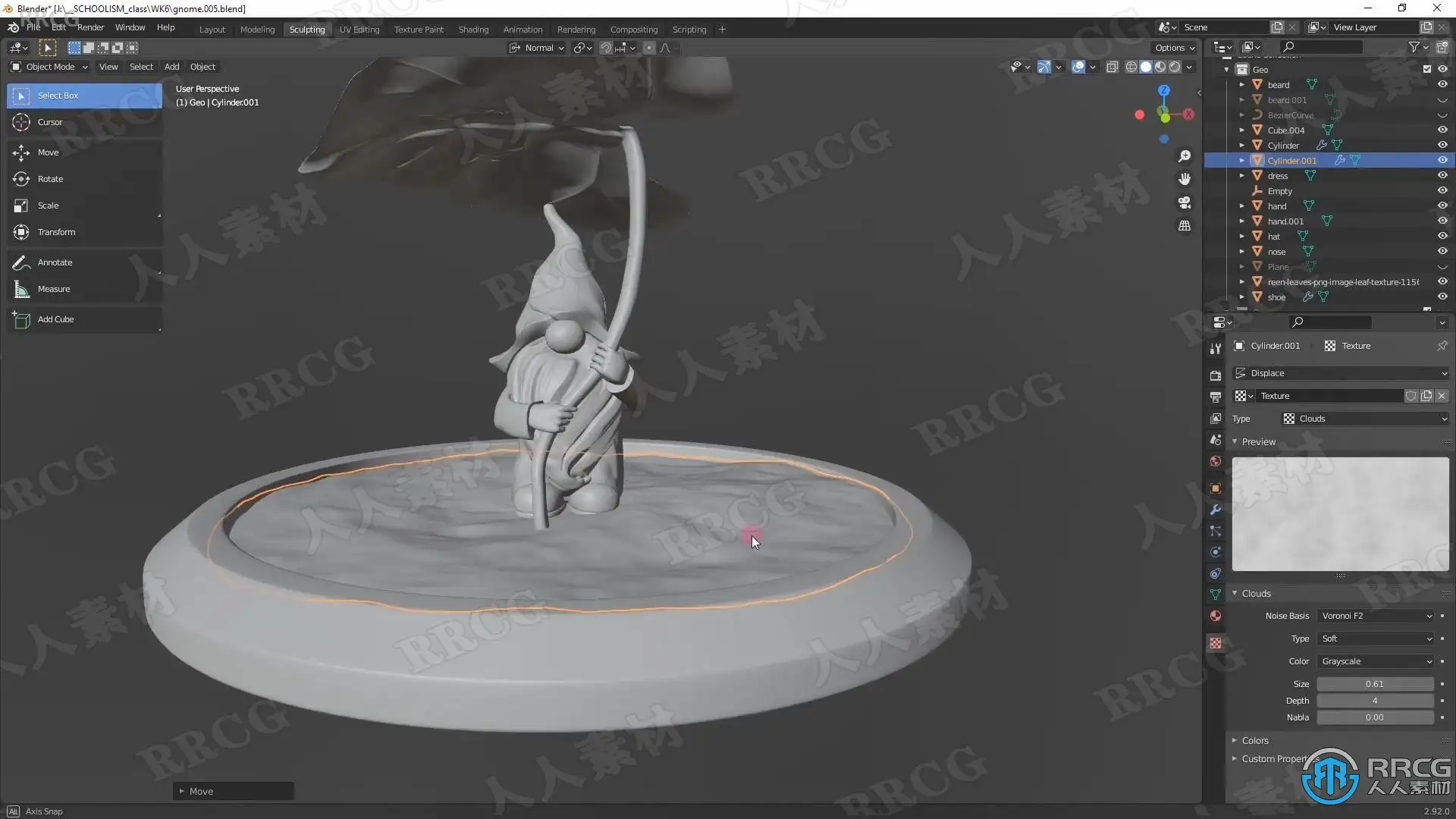1456x819 pixels.
Task: Select the Rotate tool
Action: (x=50, y=179)
